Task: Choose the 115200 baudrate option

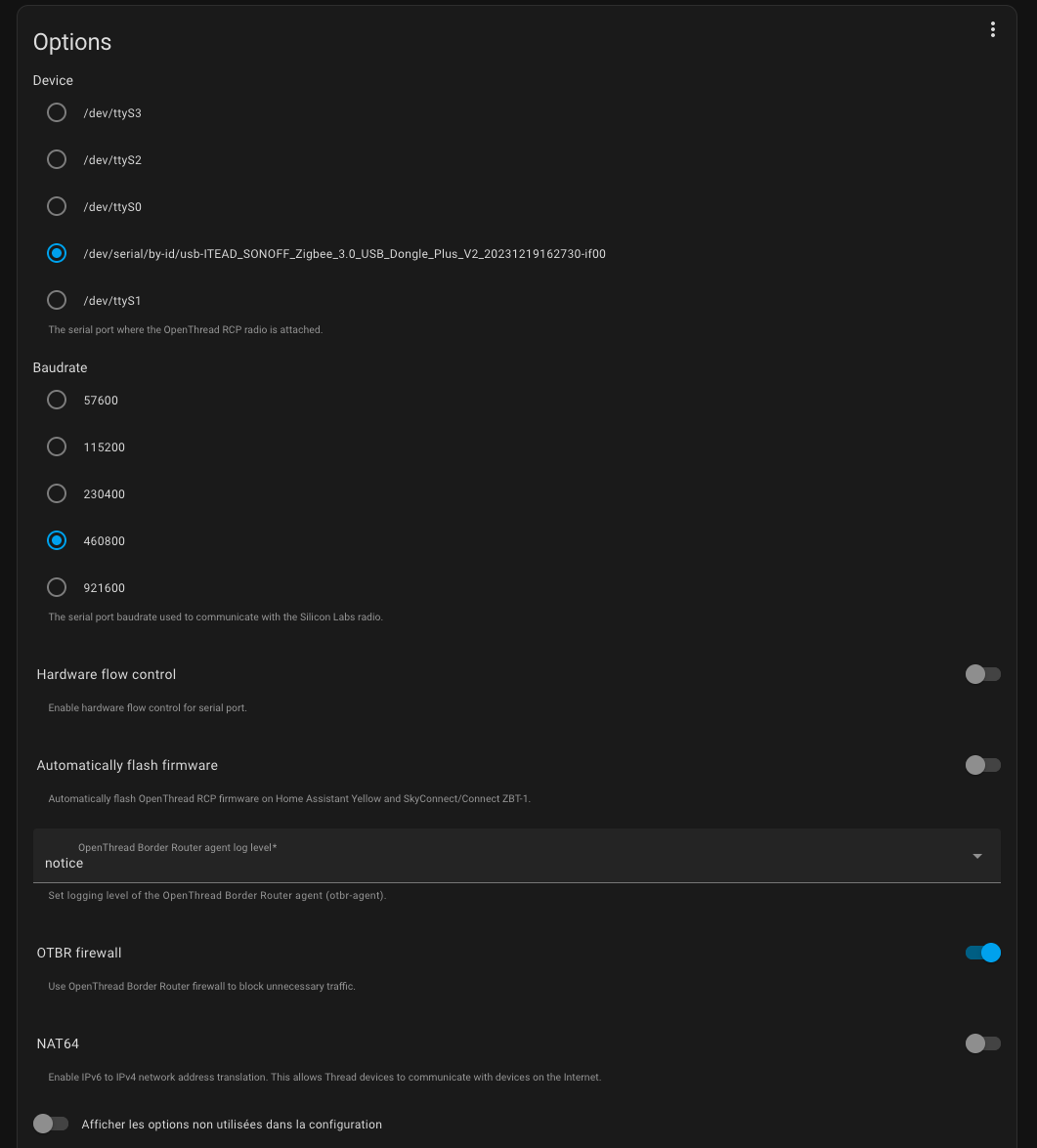Action: point(57,446)
